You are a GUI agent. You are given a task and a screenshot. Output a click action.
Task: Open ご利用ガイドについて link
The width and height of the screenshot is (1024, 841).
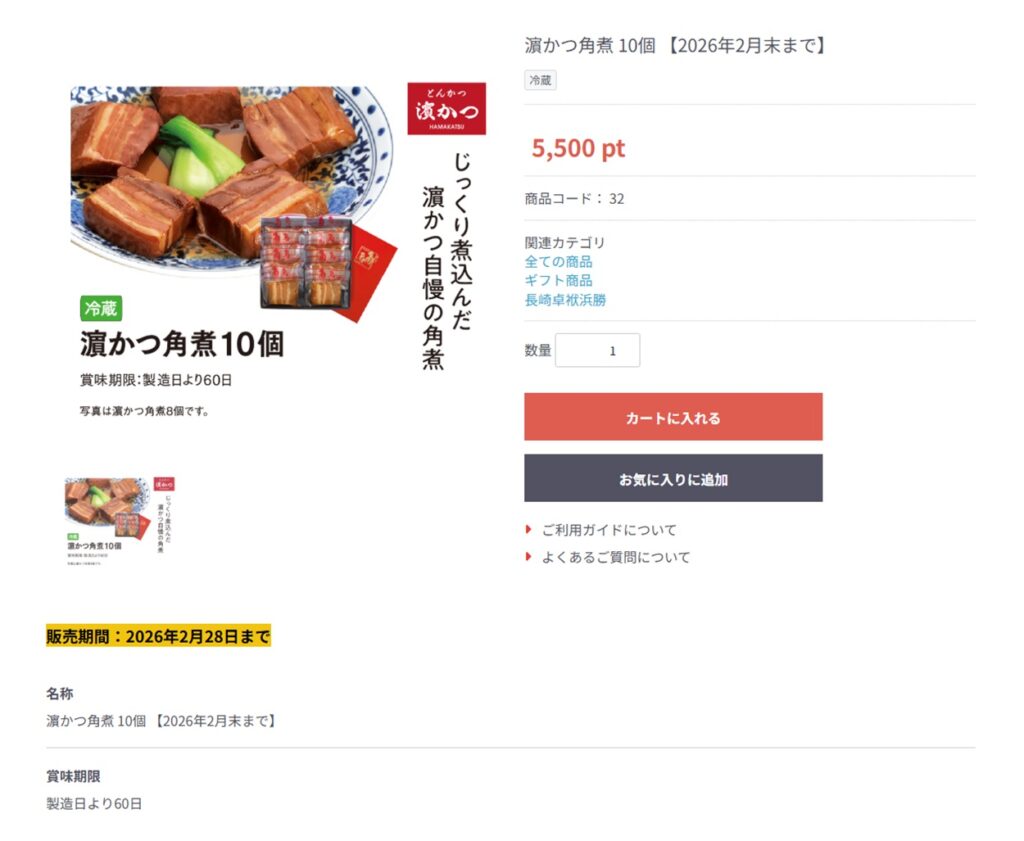609,530
